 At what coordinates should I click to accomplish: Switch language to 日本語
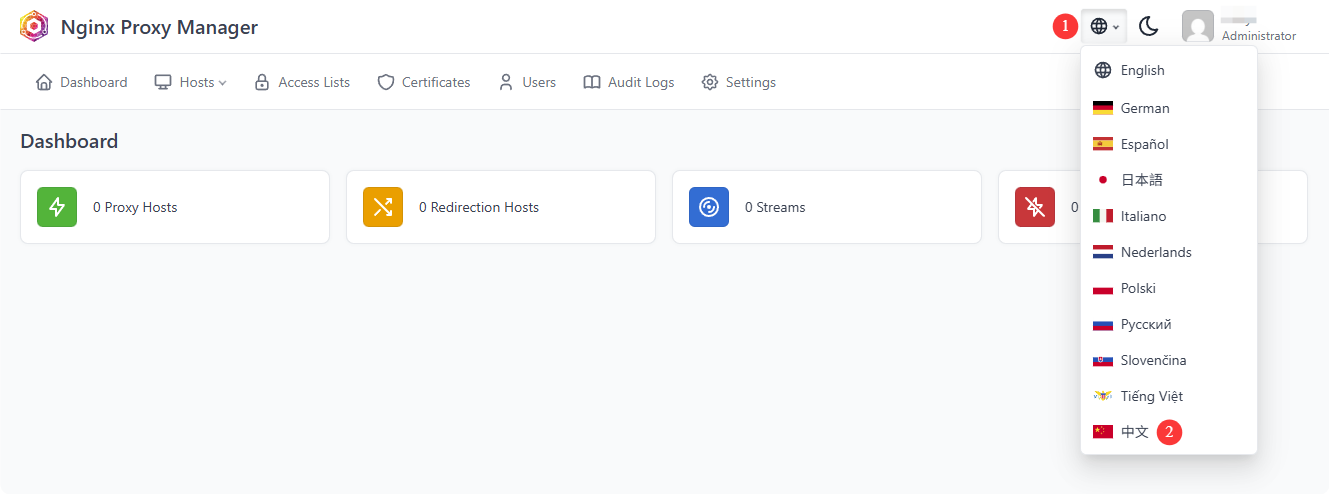(x=1141, y=180)
